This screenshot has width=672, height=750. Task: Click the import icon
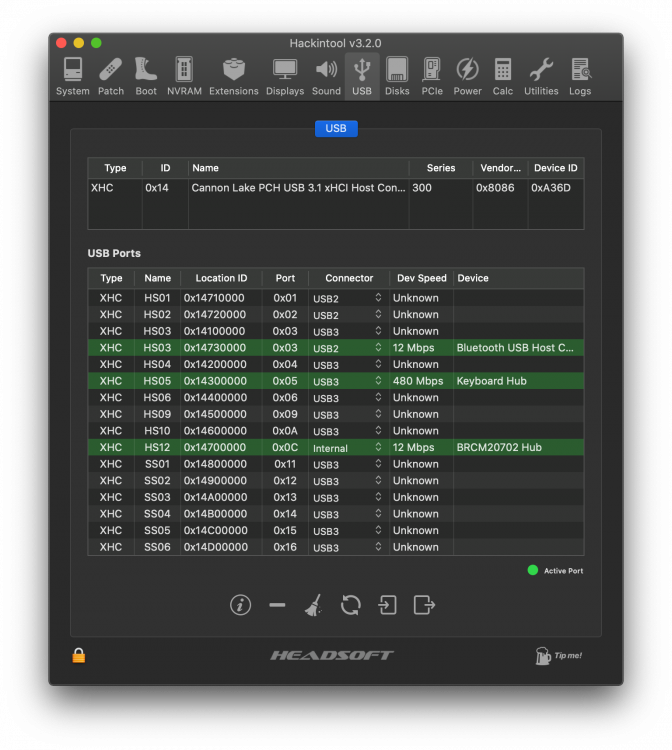[x=387, y=605]
